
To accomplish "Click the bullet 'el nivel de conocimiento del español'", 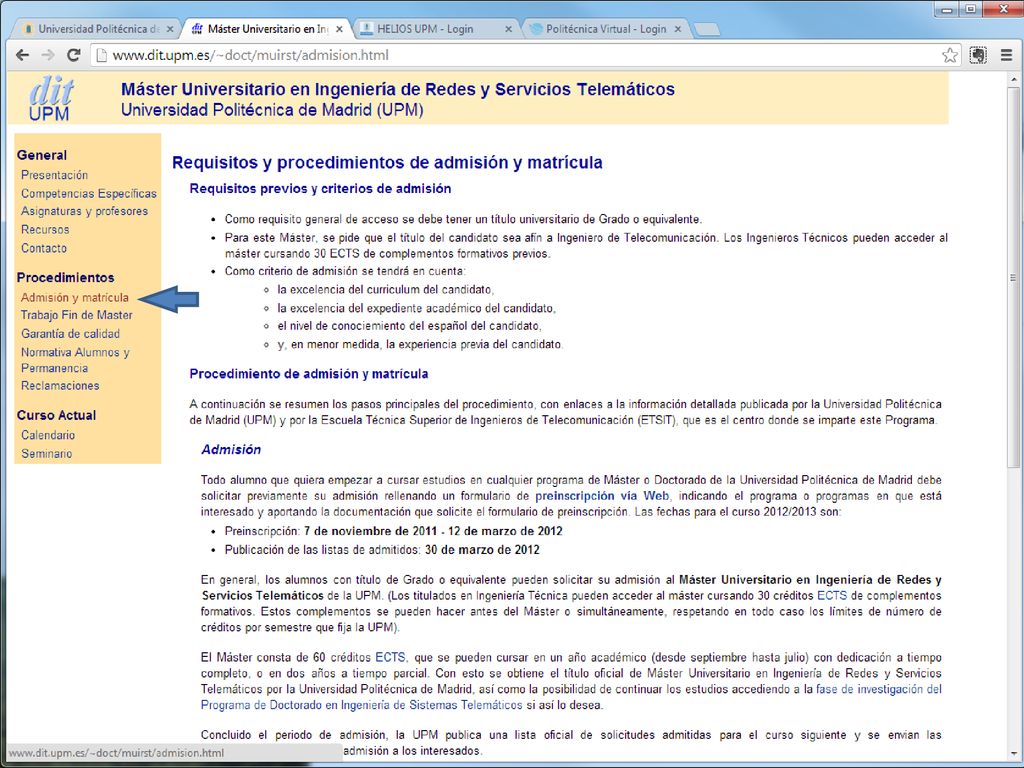I will pos(409,326).
